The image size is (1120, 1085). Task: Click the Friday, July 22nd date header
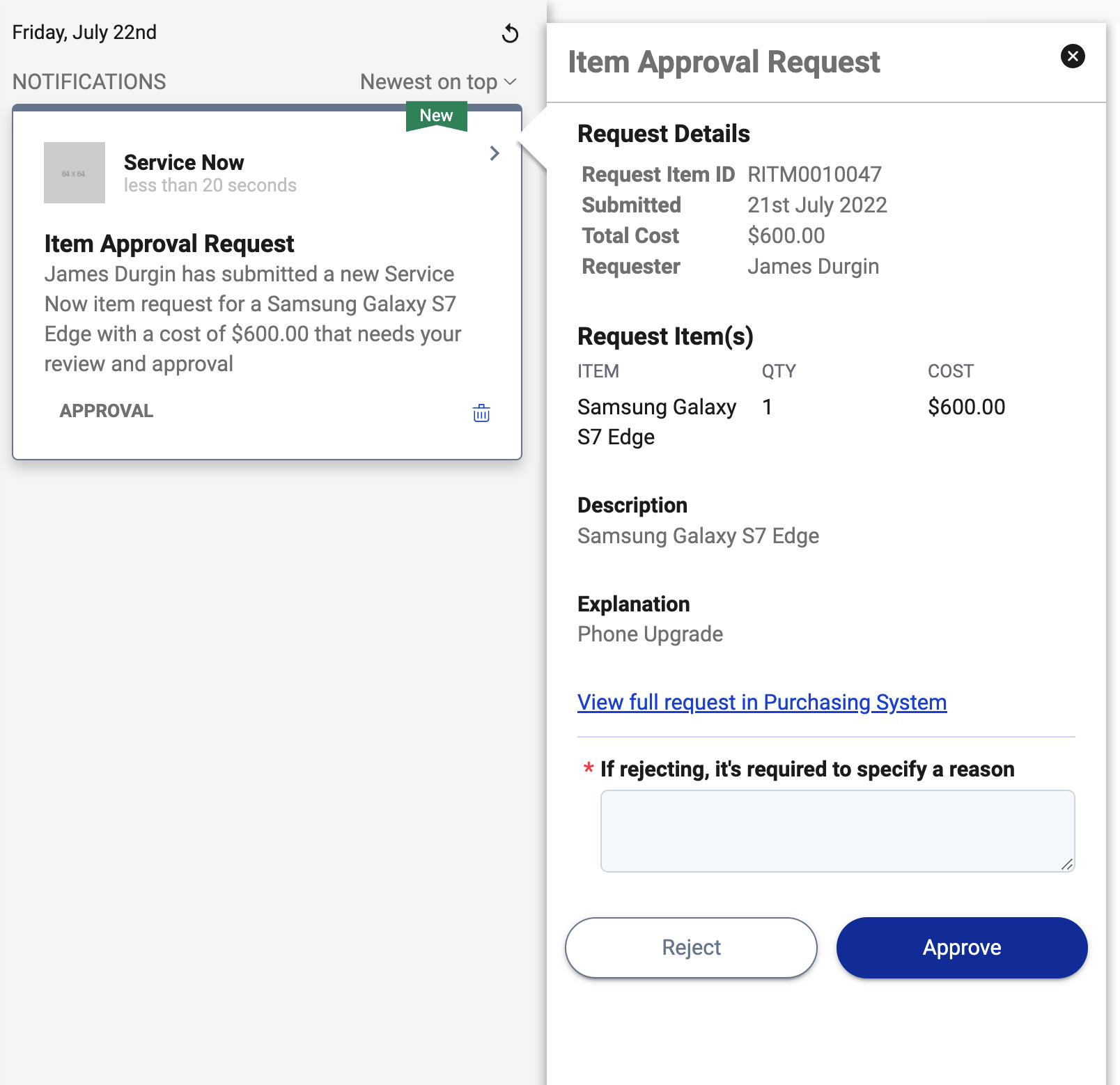click(84, 32)
